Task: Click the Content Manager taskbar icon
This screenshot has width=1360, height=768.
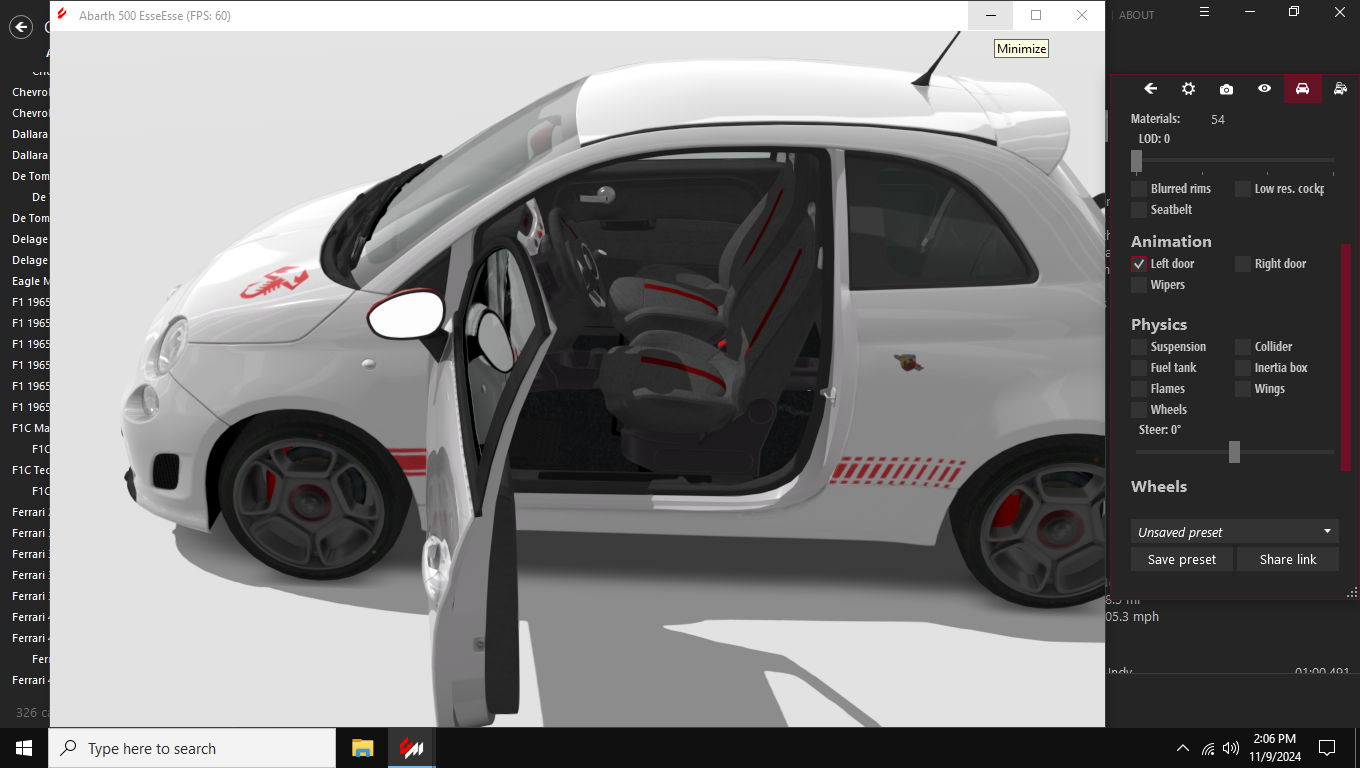Action: [411, 748]
